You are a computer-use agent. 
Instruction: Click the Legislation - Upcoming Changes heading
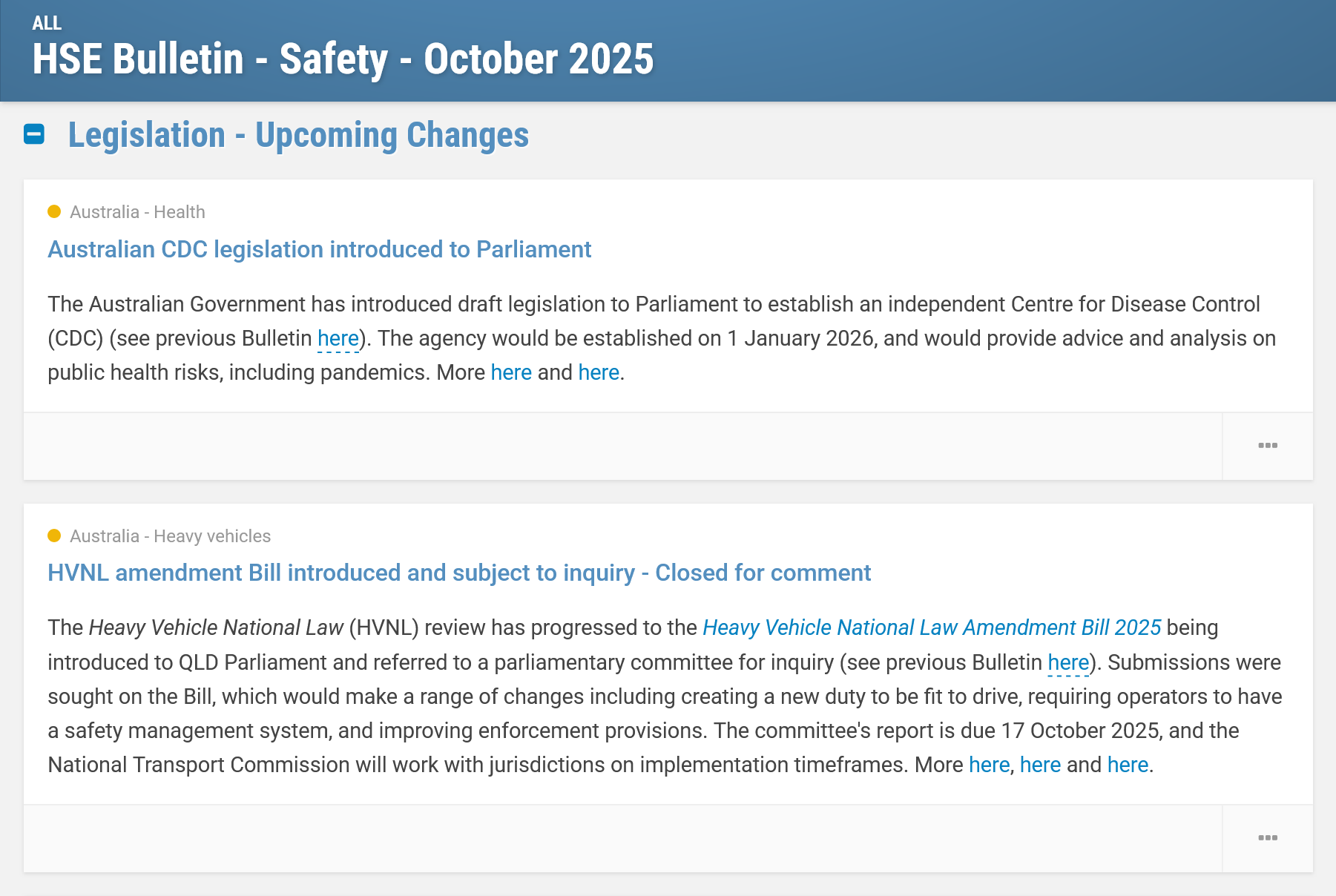point(298,135)
